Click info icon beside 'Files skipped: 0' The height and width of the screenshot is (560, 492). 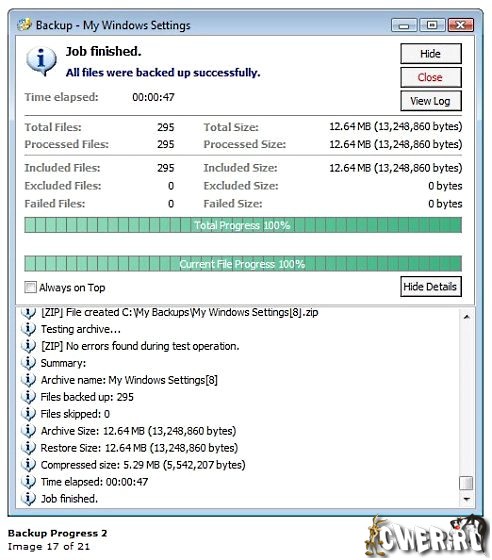(x=28, y=414)
